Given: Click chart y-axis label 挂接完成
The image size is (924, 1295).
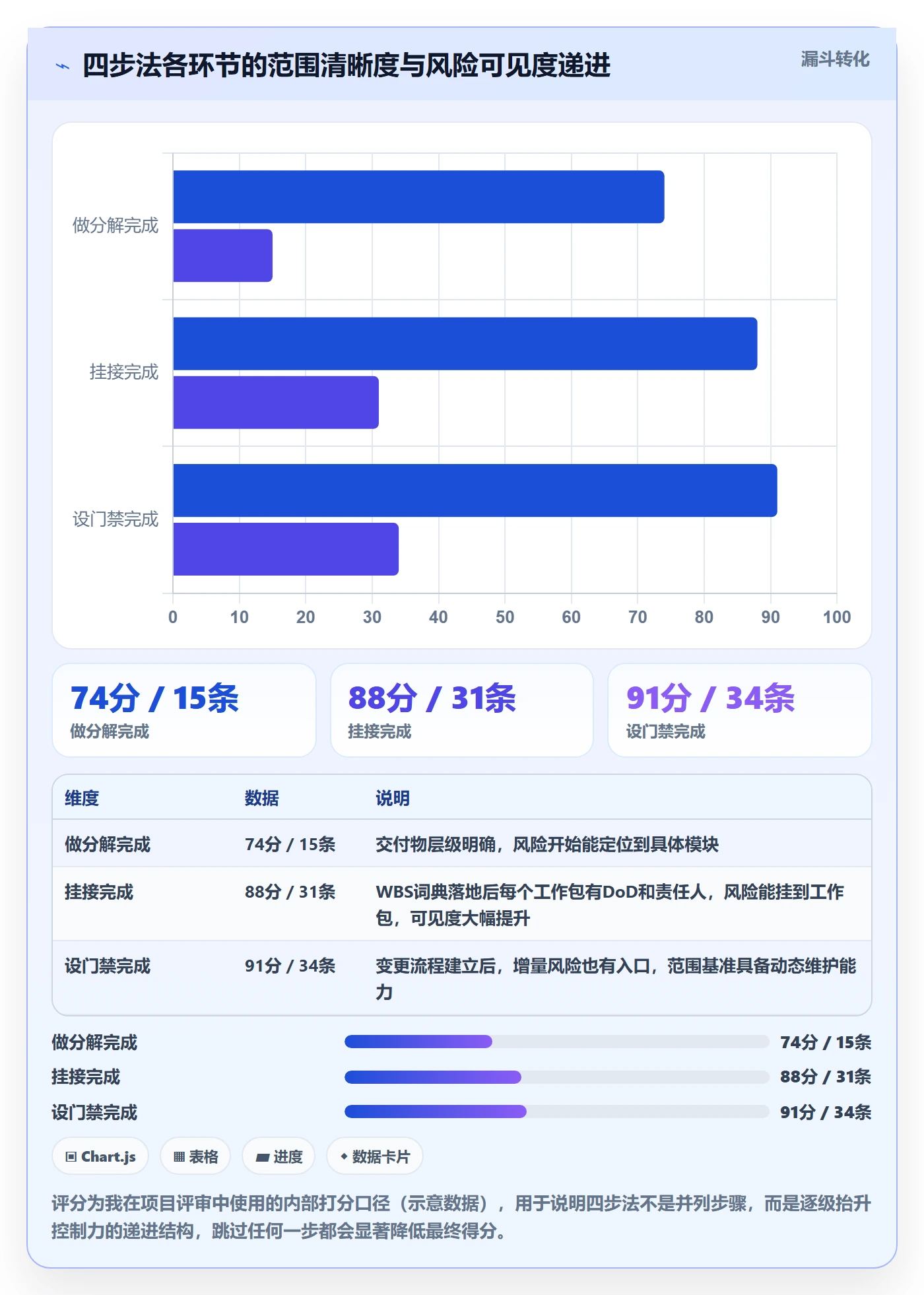Looking at the screenshot, I should pyautogui.click(x=124, y=372).
